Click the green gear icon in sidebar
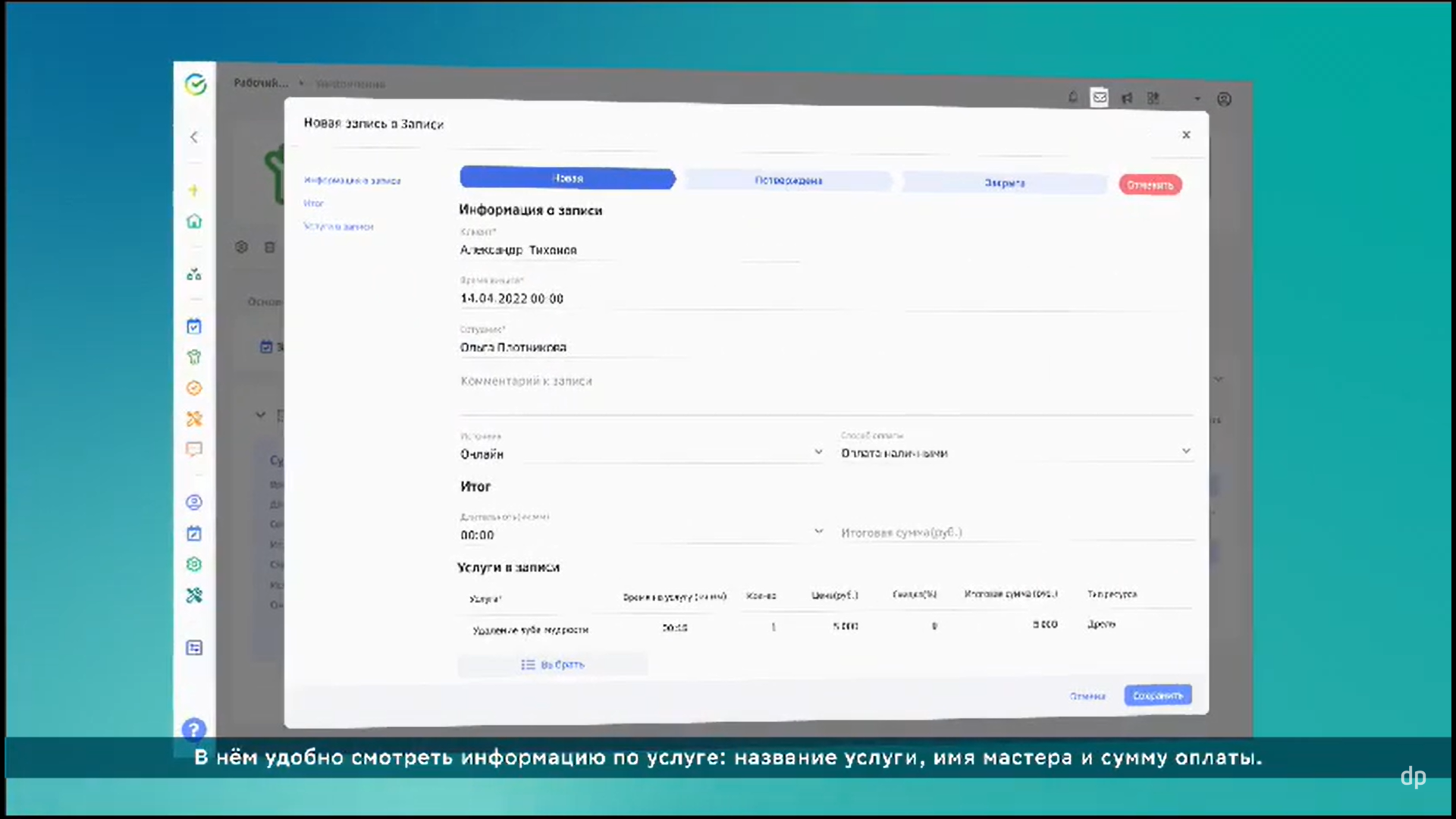Screen dimensions: 1456x819 pos(194,564)
